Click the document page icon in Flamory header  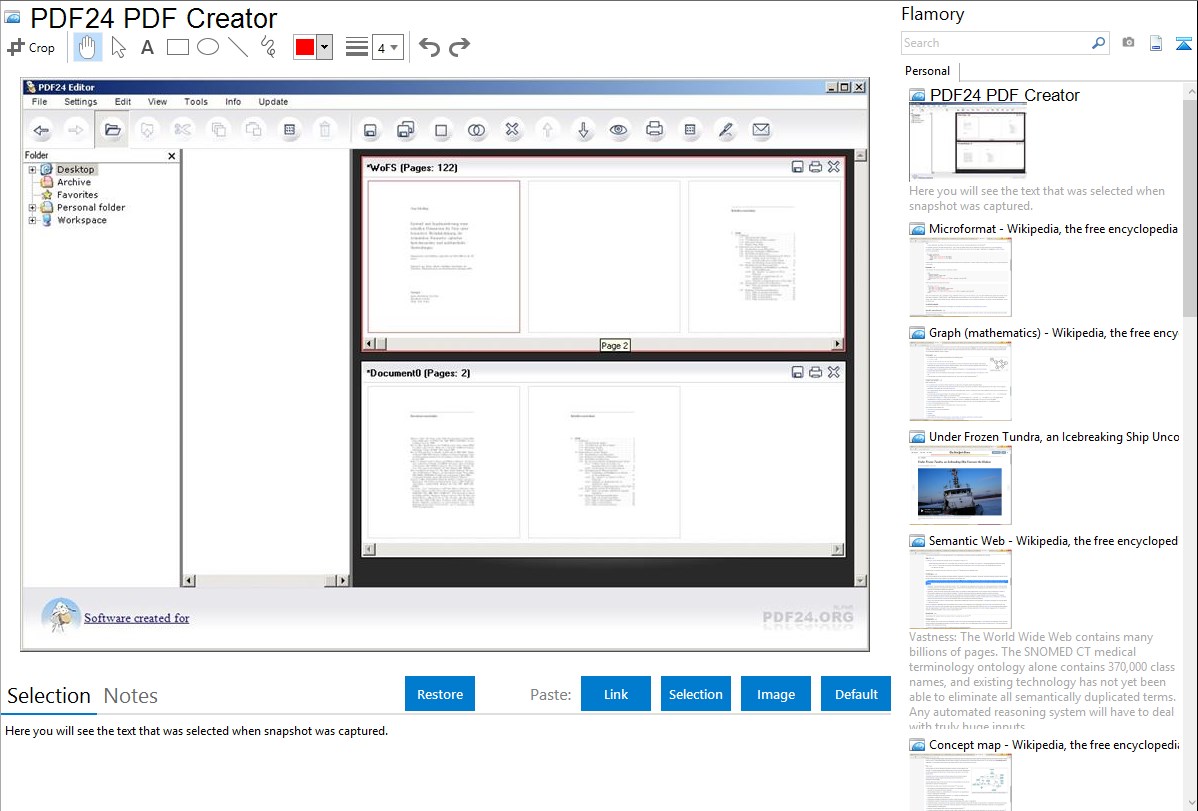(x=1156, y=43)
